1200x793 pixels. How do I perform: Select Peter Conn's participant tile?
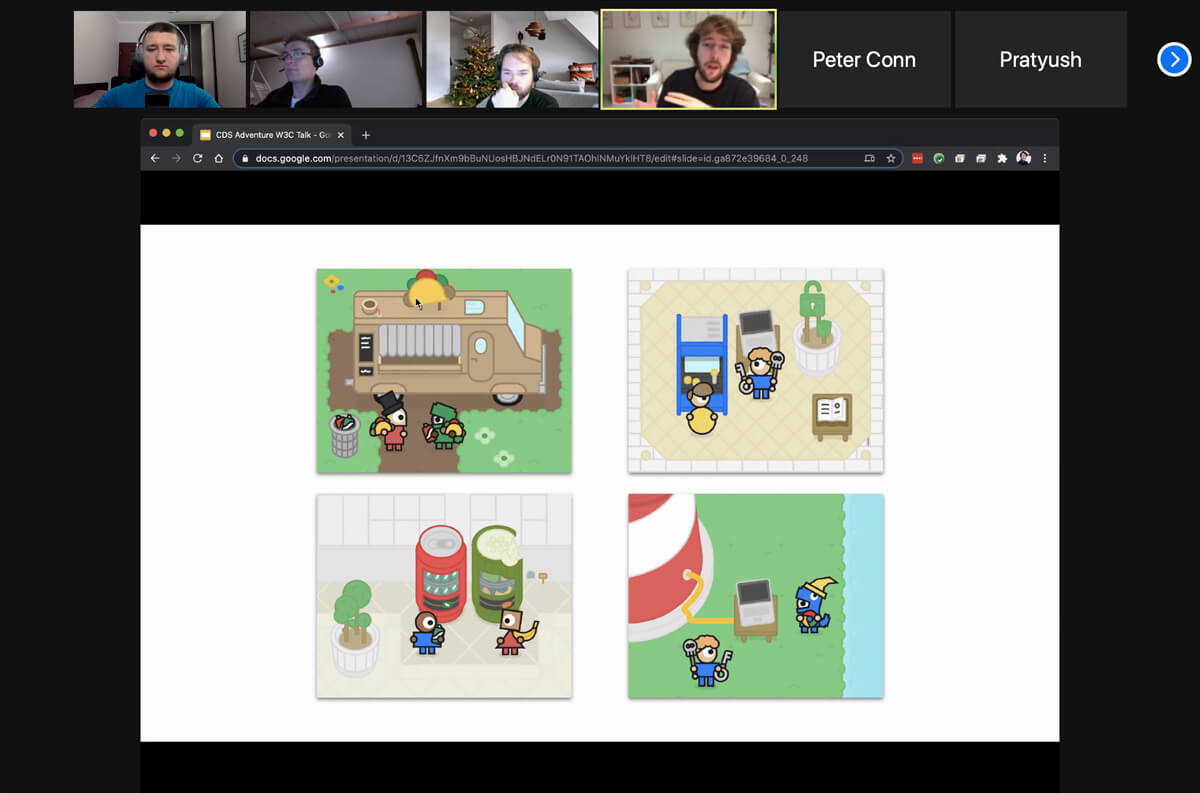(864, 59)
